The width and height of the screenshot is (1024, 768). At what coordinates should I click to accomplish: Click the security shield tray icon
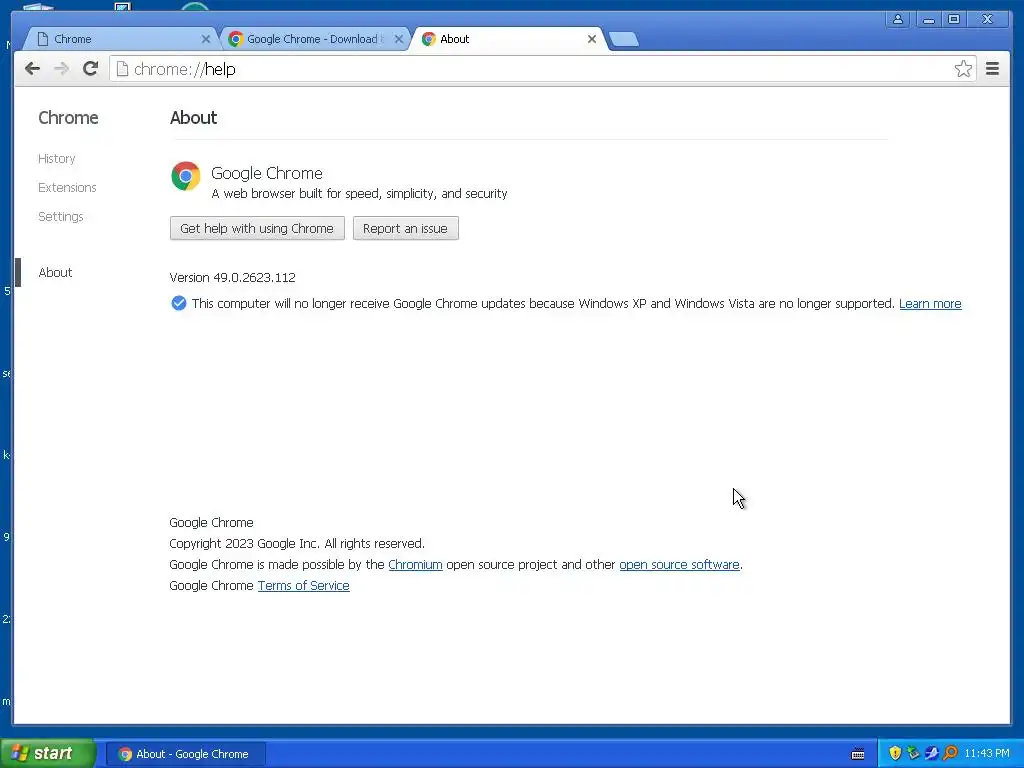point(895,753)
